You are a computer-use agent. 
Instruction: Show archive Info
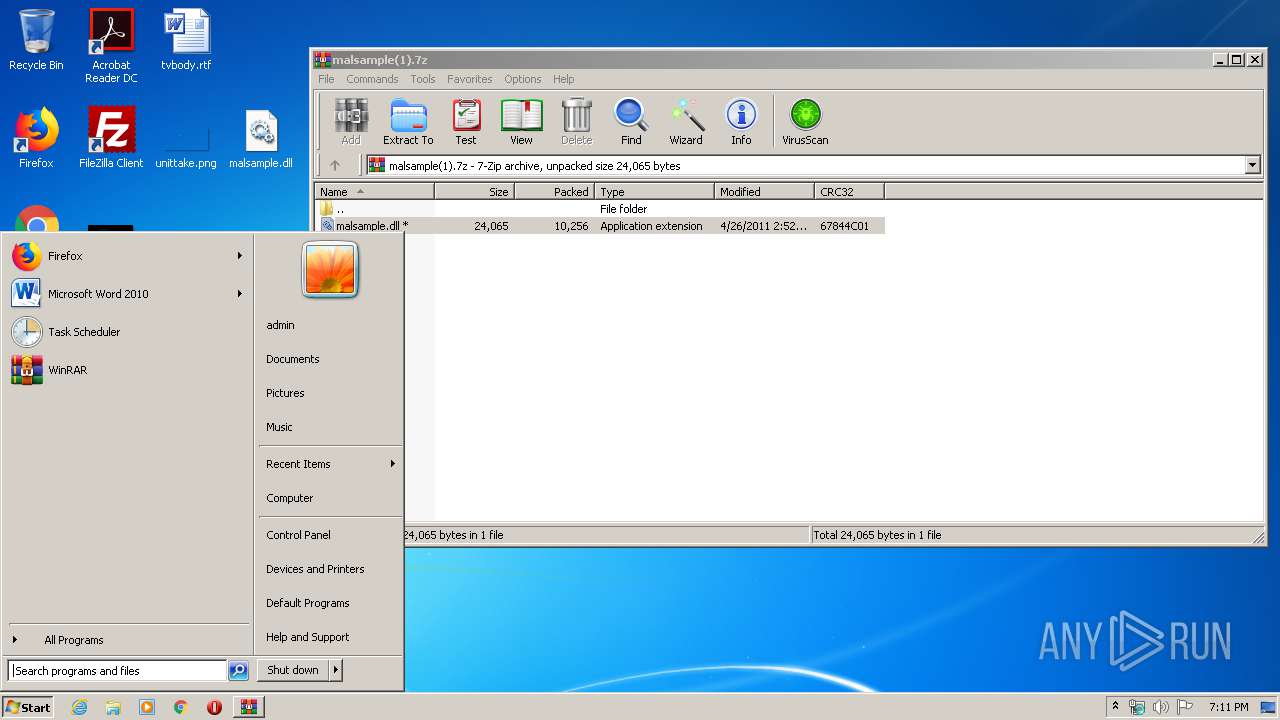[x=741, y=122]
